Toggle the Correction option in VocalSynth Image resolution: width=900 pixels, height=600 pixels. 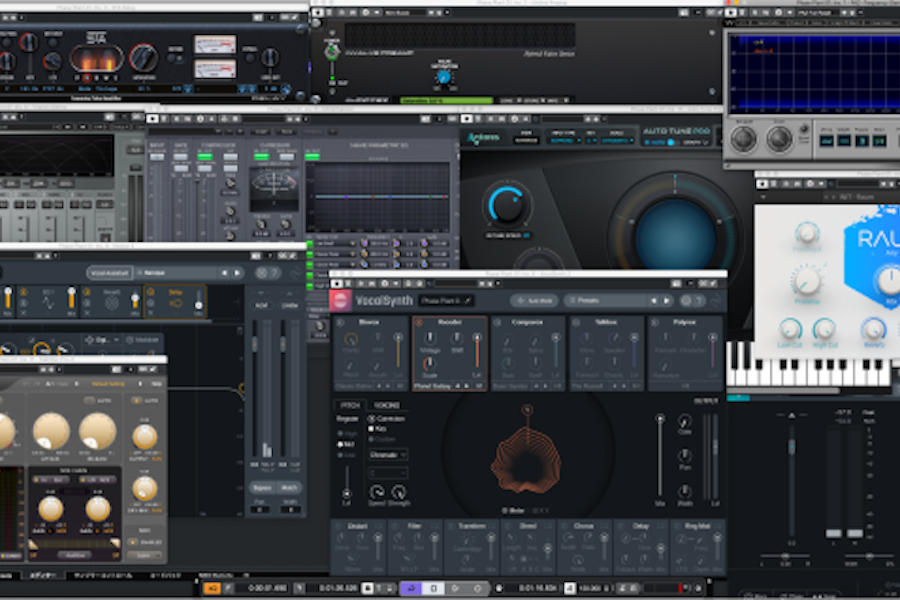coord(373,419)
